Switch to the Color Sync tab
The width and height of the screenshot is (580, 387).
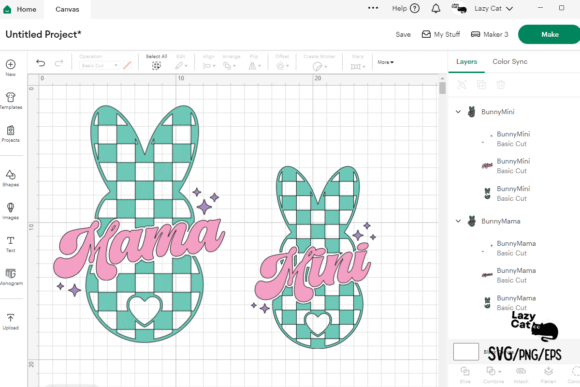tap(510, 61)
